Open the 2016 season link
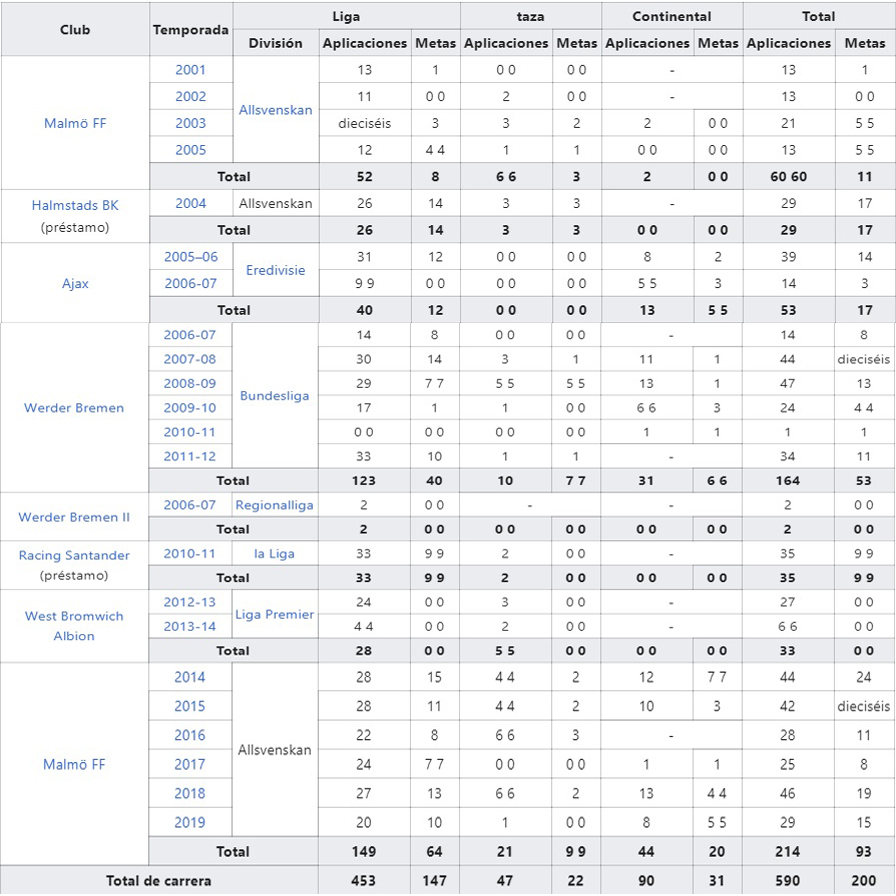The image size is (896, 896). pos(190,735)
